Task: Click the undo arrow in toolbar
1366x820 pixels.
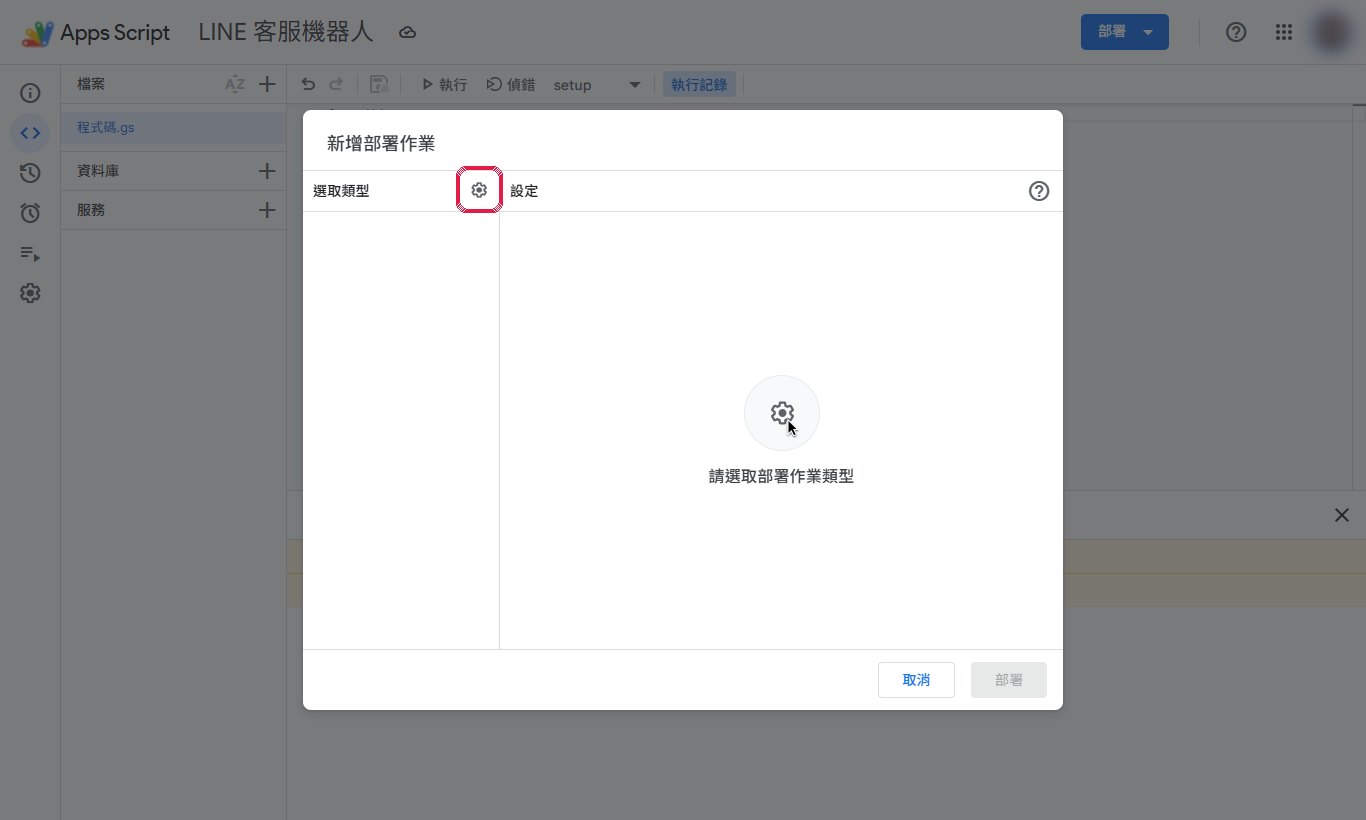Action: (x=308, y=85)
